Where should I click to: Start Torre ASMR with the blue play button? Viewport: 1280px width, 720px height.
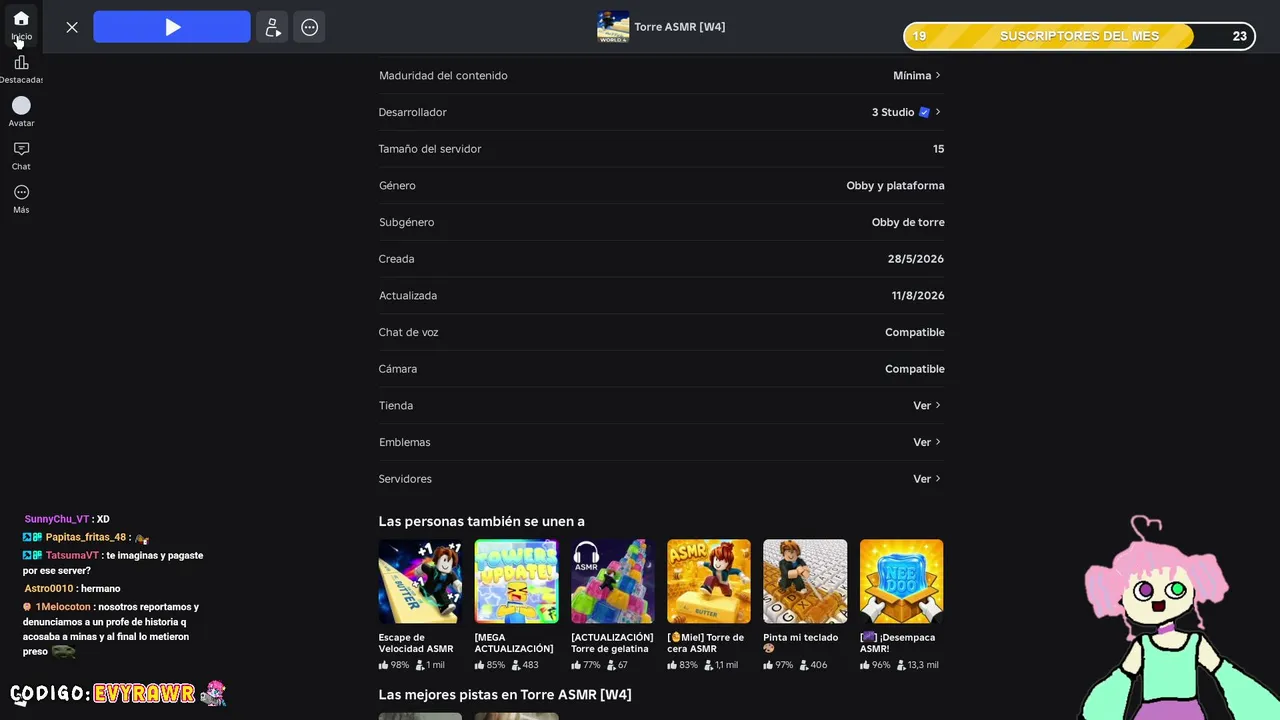tap(172, 27)
